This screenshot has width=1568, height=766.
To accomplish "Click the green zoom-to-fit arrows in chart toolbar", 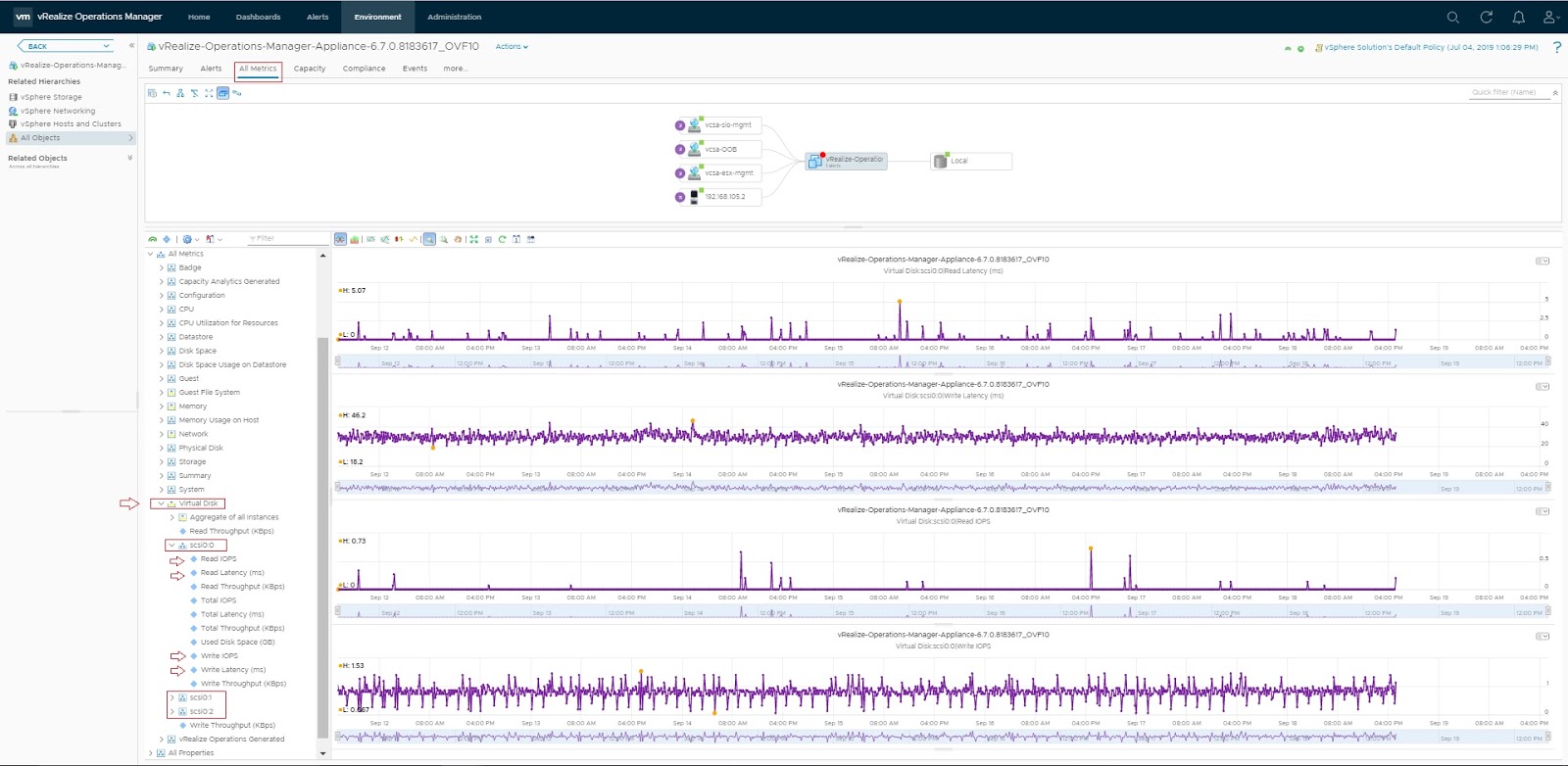I will point(473,239).
